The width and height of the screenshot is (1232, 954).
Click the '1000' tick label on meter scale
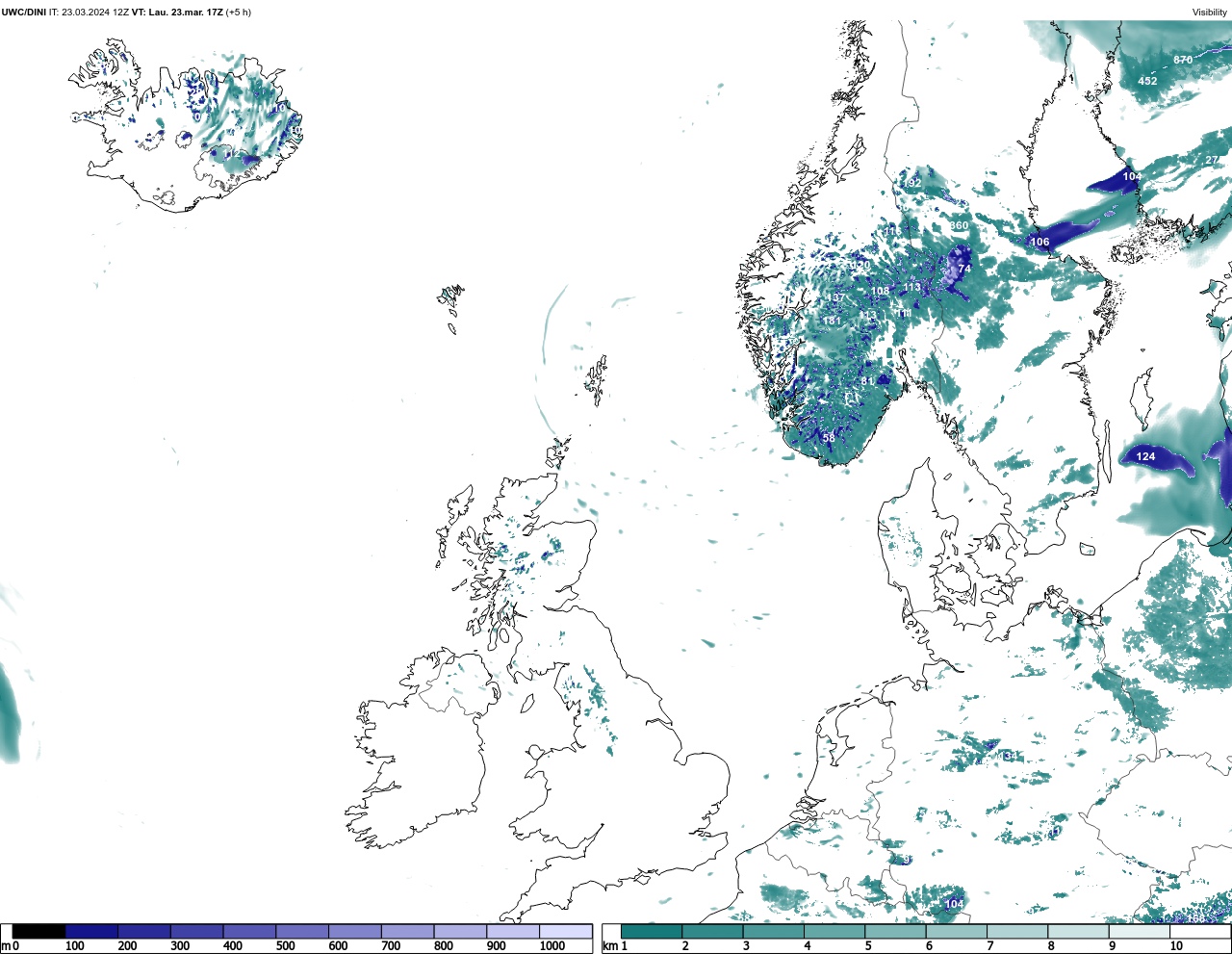(552, 946)
